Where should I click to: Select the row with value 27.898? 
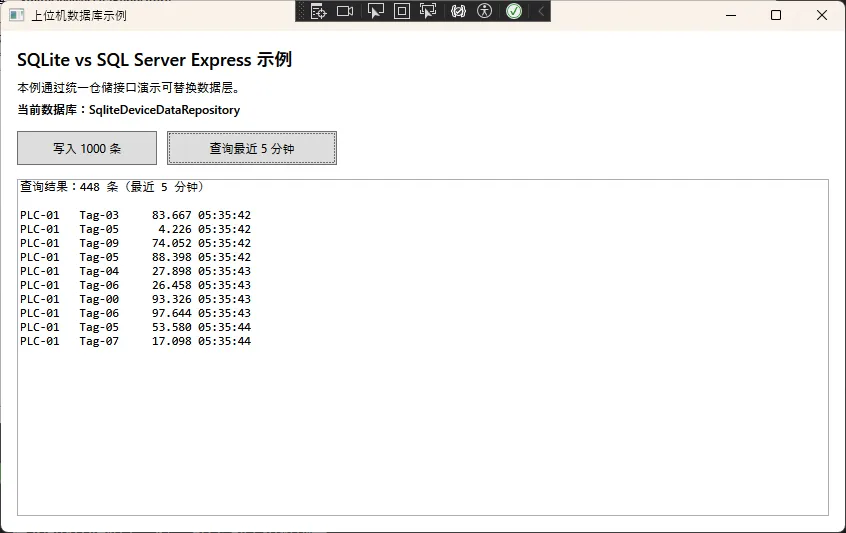click(135, 271)
